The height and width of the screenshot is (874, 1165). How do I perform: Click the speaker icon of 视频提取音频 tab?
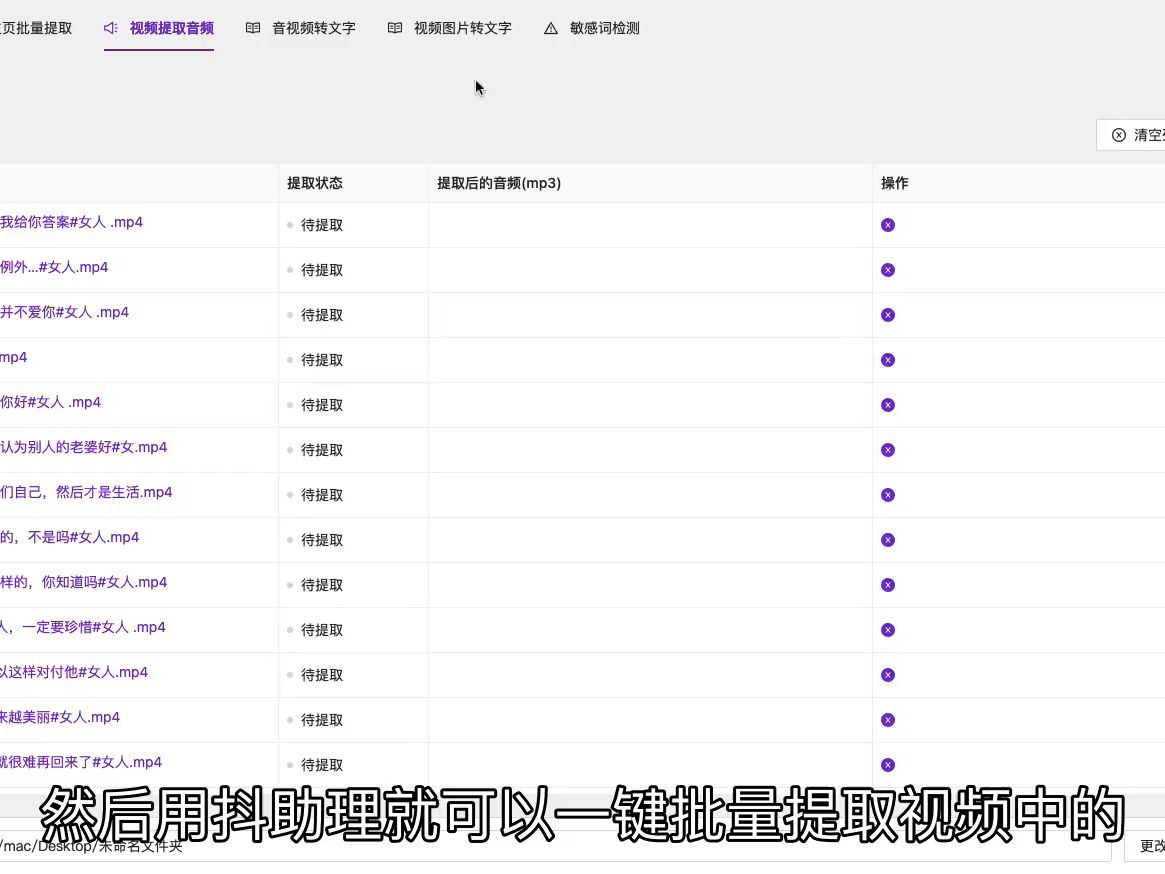[x=111, y=28]
